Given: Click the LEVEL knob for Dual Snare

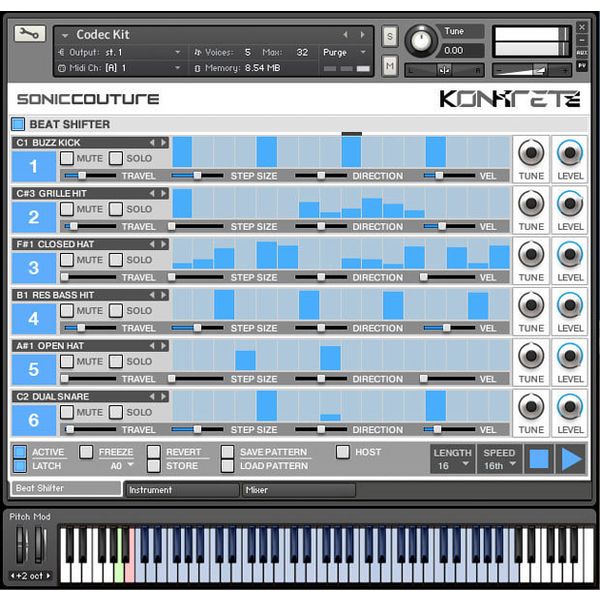Looking at the screenshot, I should click(x=570, y=407).
